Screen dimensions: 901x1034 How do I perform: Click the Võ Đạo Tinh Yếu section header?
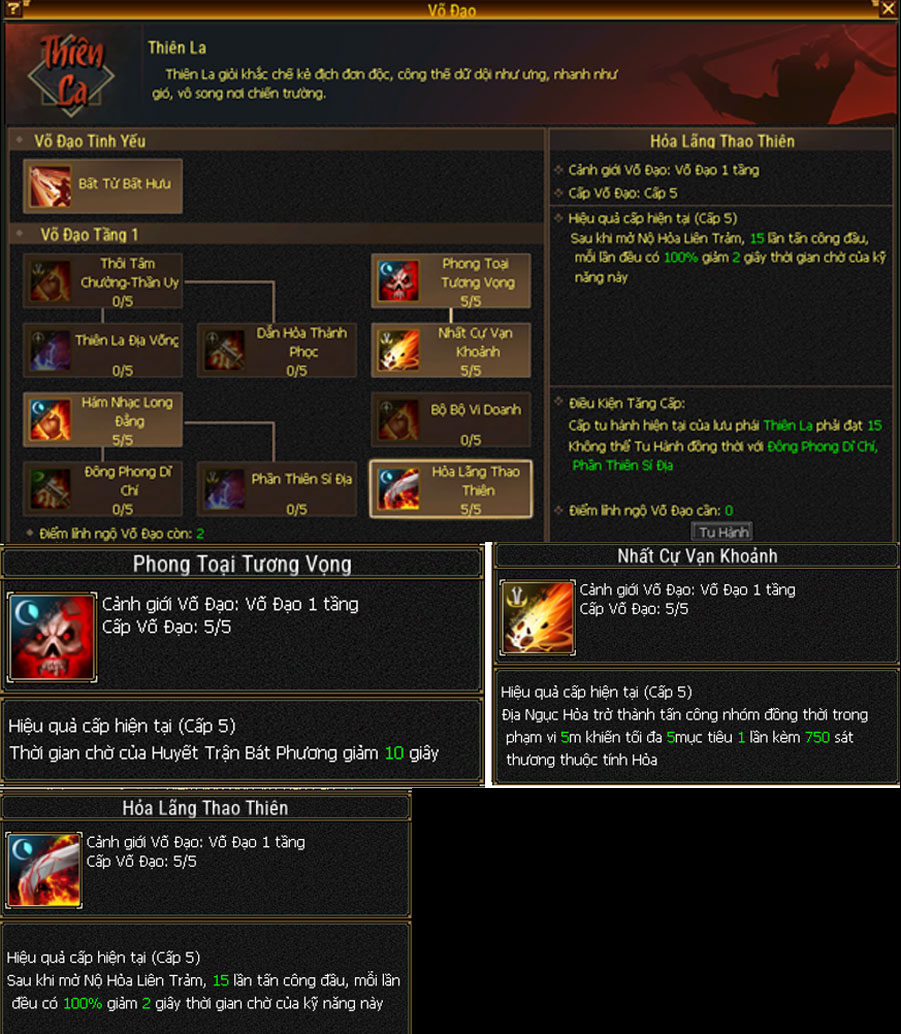pyautogui.click(x=90, y=141)
